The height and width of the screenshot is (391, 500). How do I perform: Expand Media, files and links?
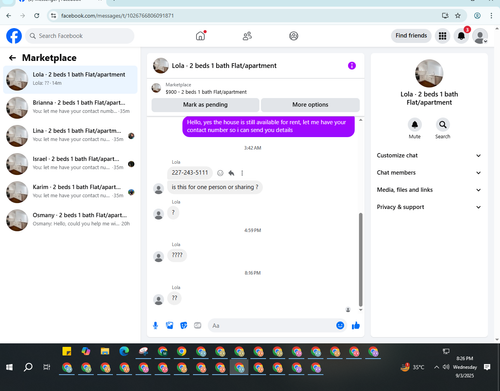coord(429,190)
